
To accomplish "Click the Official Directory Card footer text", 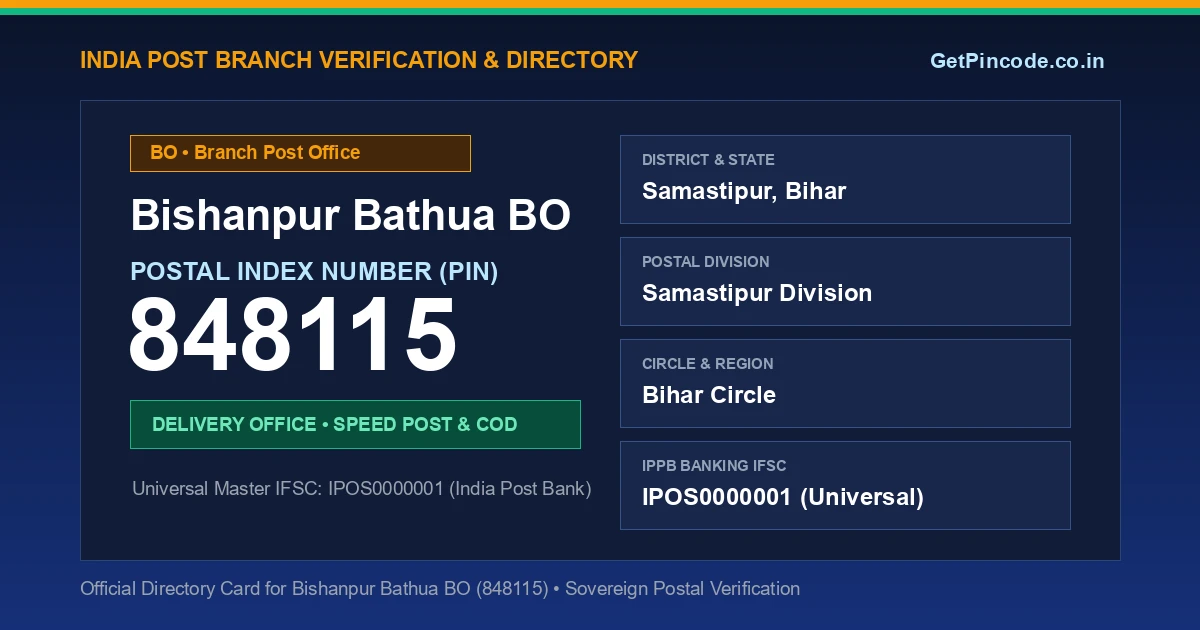I will pos(440,589).
